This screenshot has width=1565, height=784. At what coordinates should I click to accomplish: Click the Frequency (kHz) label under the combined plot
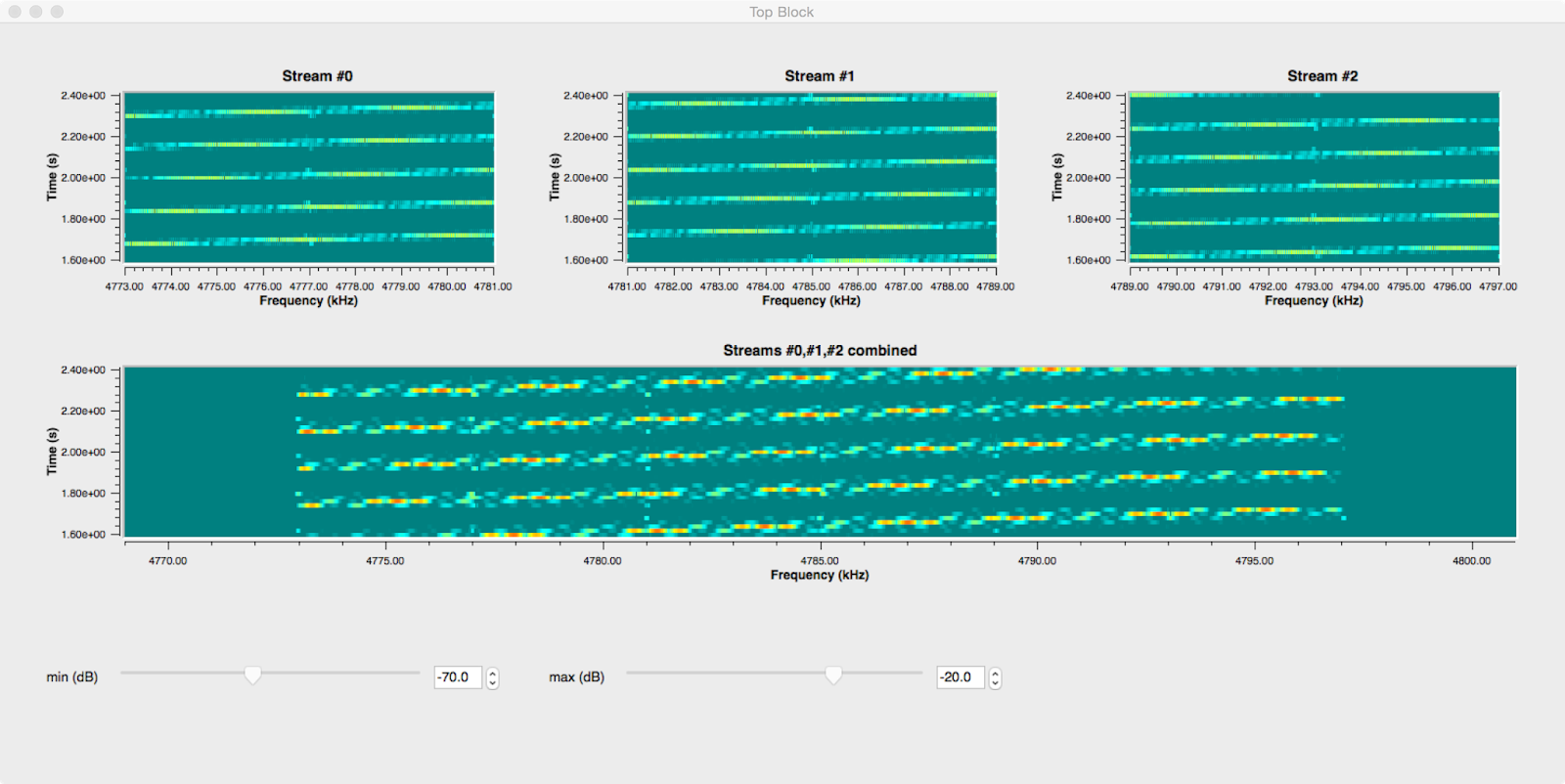click(x=820, y=576)
